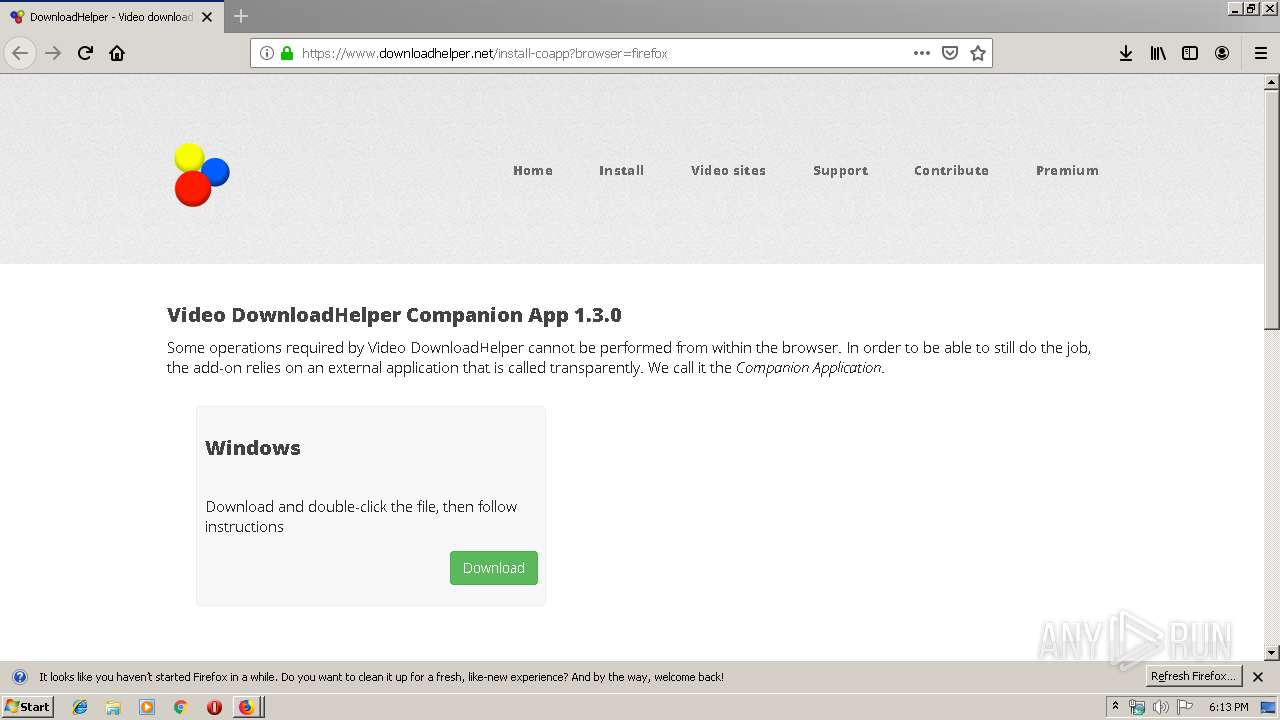This screenshot has width=1280, height=720.
Task: Open the Home menu item
Action: coord(533,170)
